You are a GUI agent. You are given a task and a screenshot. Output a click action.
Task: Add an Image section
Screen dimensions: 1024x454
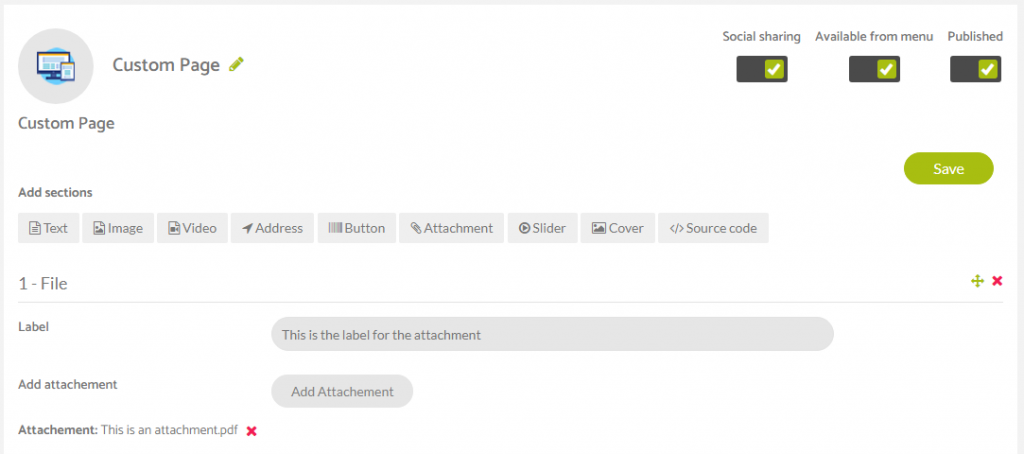(118, 228)
